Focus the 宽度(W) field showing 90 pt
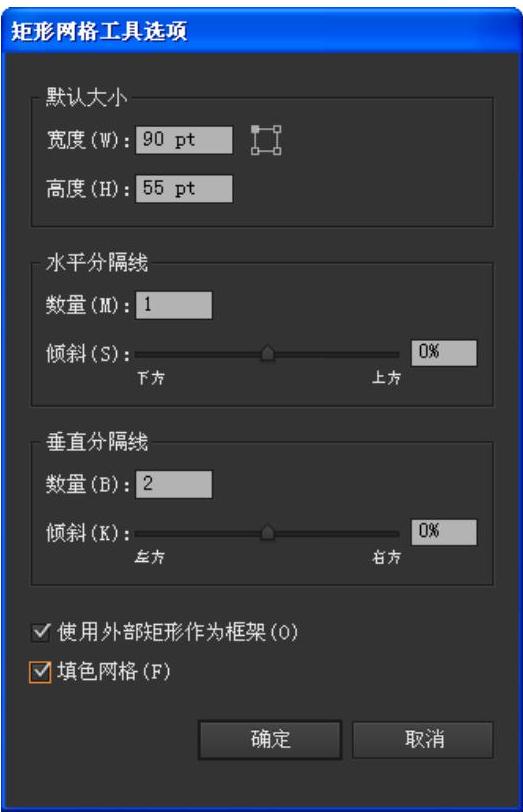Viewport: 523px width, 812px height. [x=184, y=140]
